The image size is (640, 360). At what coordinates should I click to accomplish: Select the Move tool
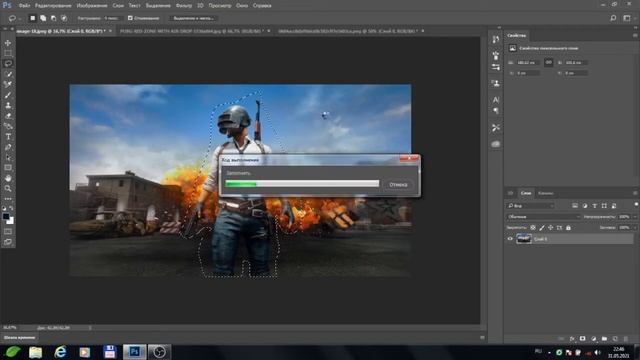coord(8,43)
